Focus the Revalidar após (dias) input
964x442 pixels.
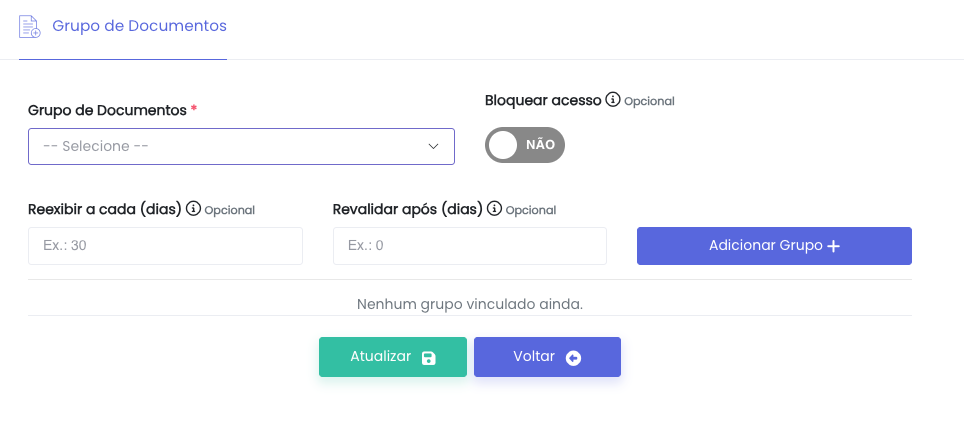pyautogui.click(x=469, y=245)
